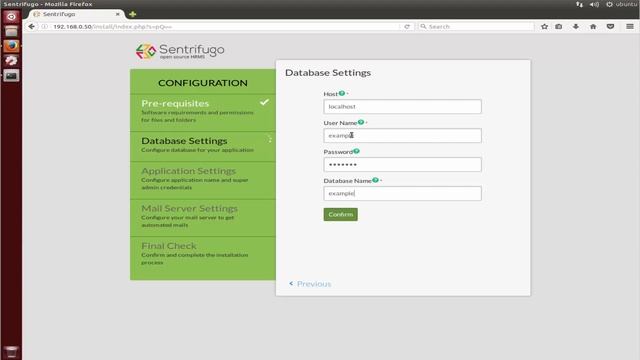
Task: Open Ubuntu Dash search from the launcher
Action: [11, 17]
